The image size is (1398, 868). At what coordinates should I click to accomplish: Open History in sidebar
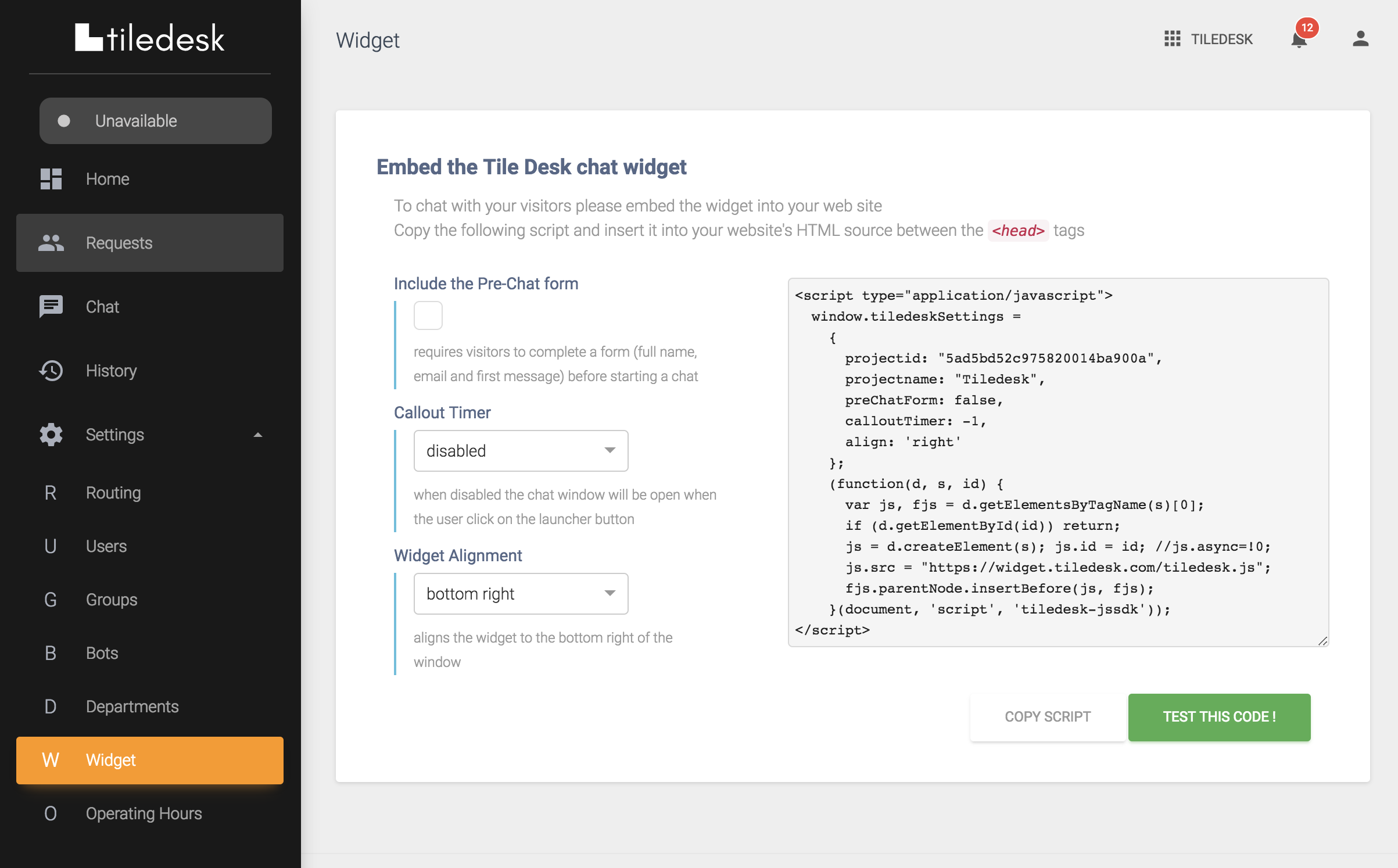click(x=150, y=371)
